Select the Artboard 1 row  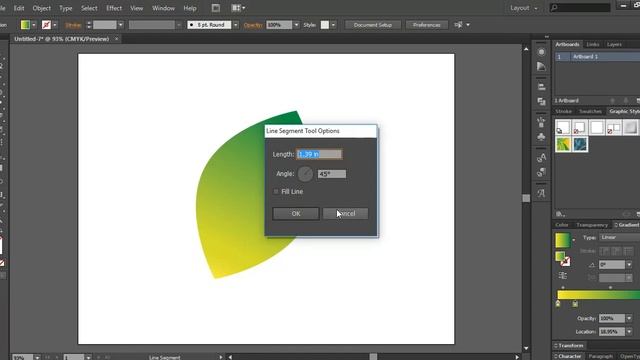click(x=597, y=56)
